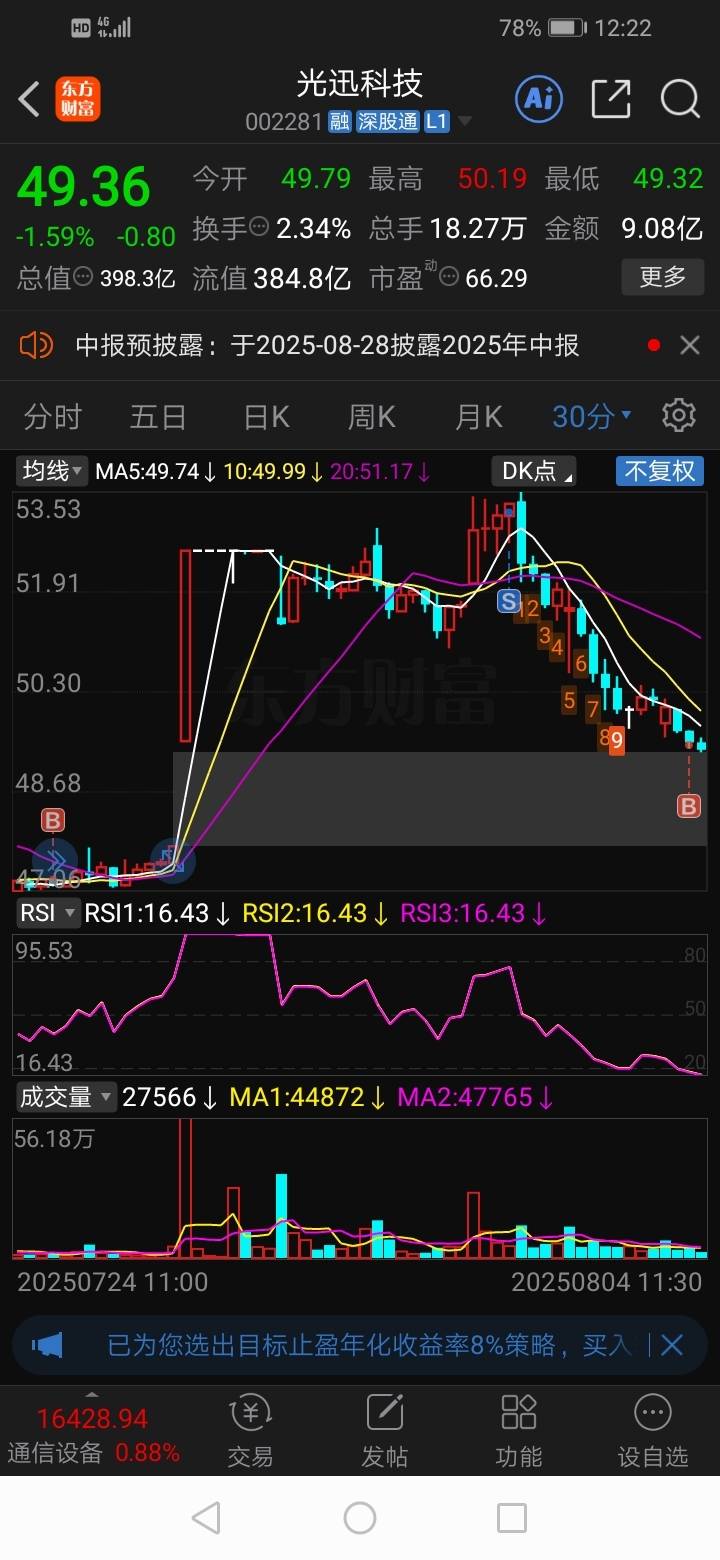720x1560 pixels.
Task: Open the search magnifier icon
Action: (x=680, y=98)
